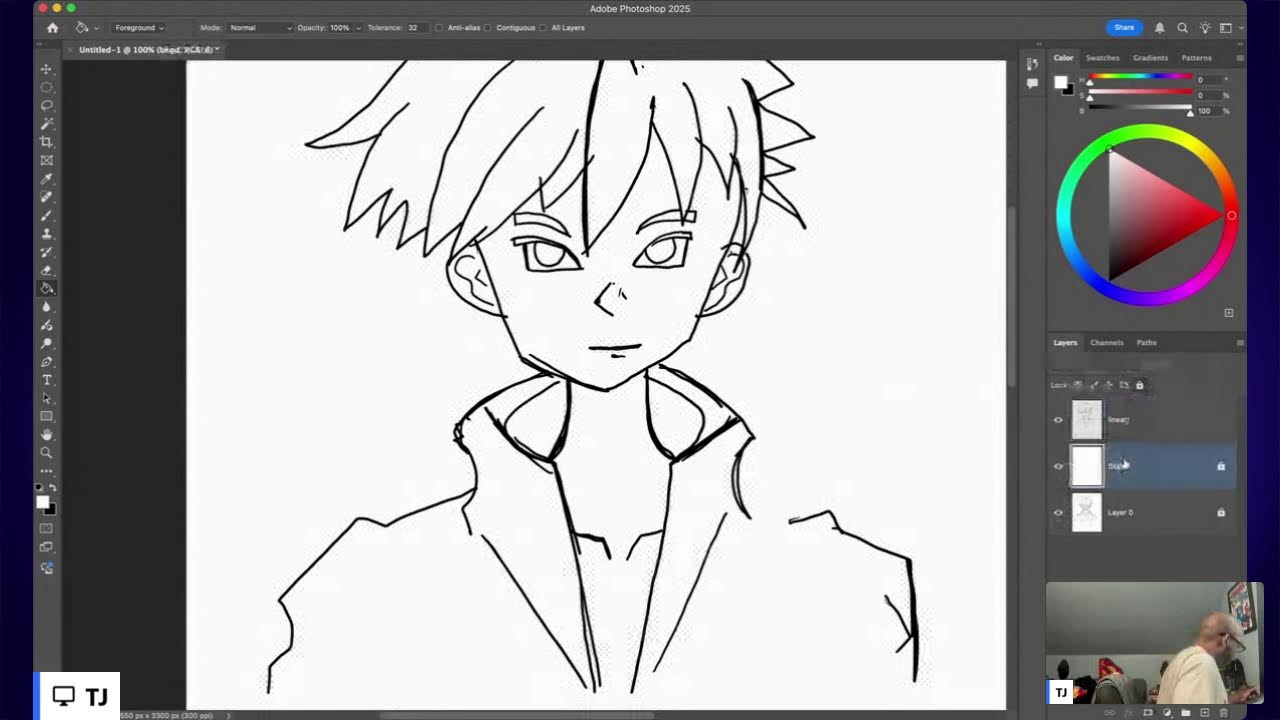The width and height of the screenshot is (1280, 720).
Task: Unlock Layer 0 with its lock icon
Action: click(x=1220, y=512)
